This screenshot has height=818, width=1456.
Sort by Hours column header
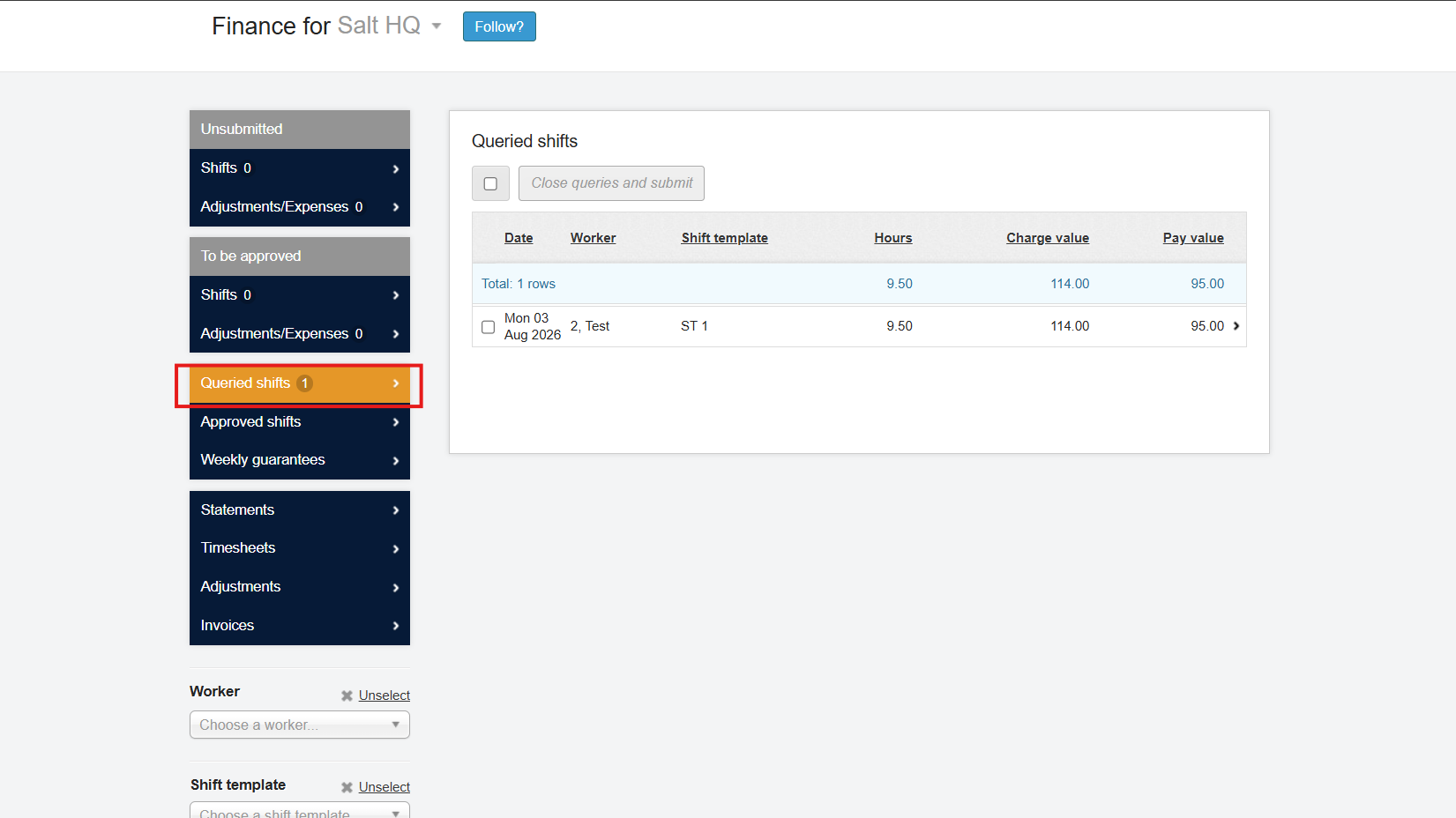893,238
